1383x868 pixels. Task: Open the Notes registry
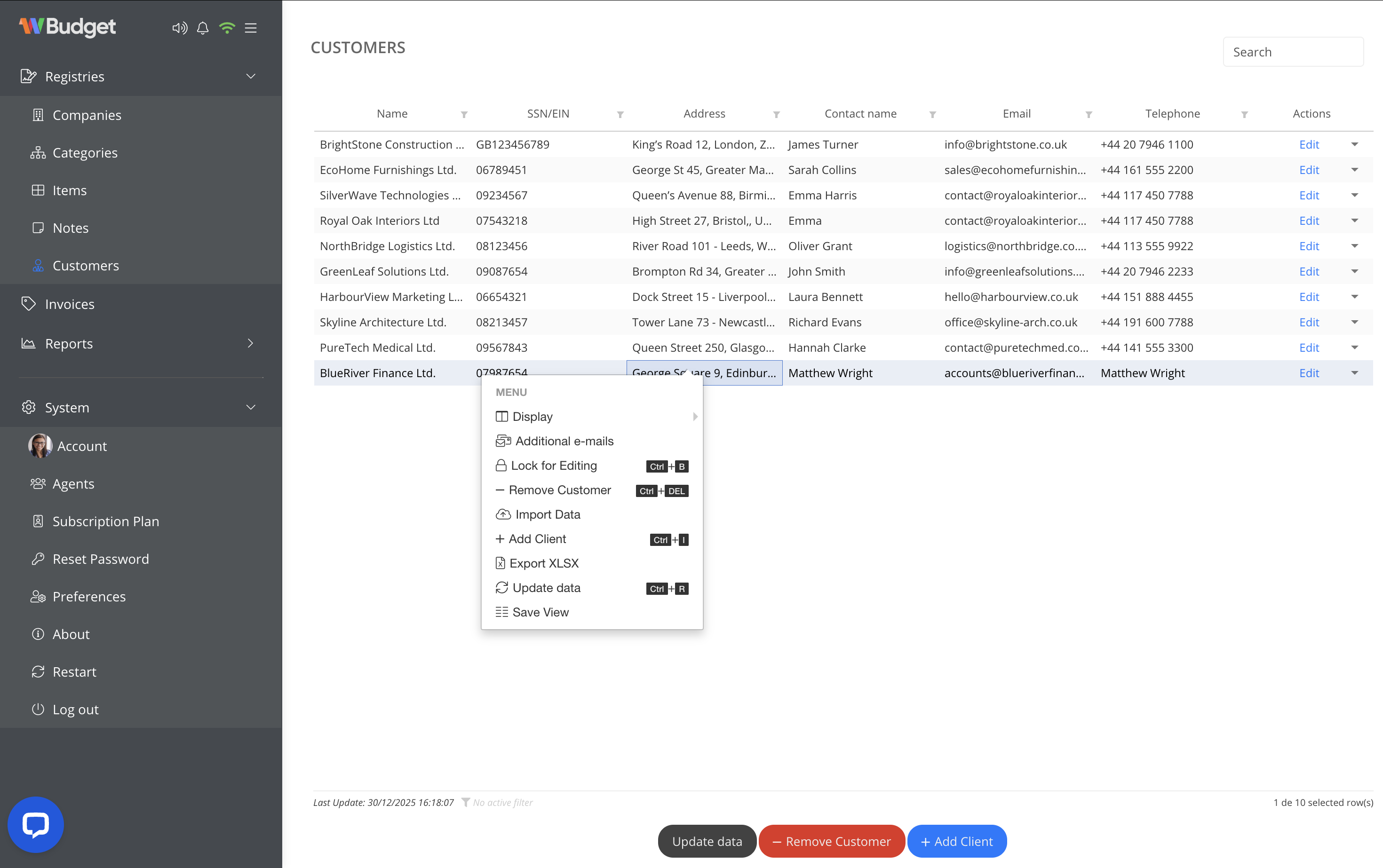click(70, 227)
